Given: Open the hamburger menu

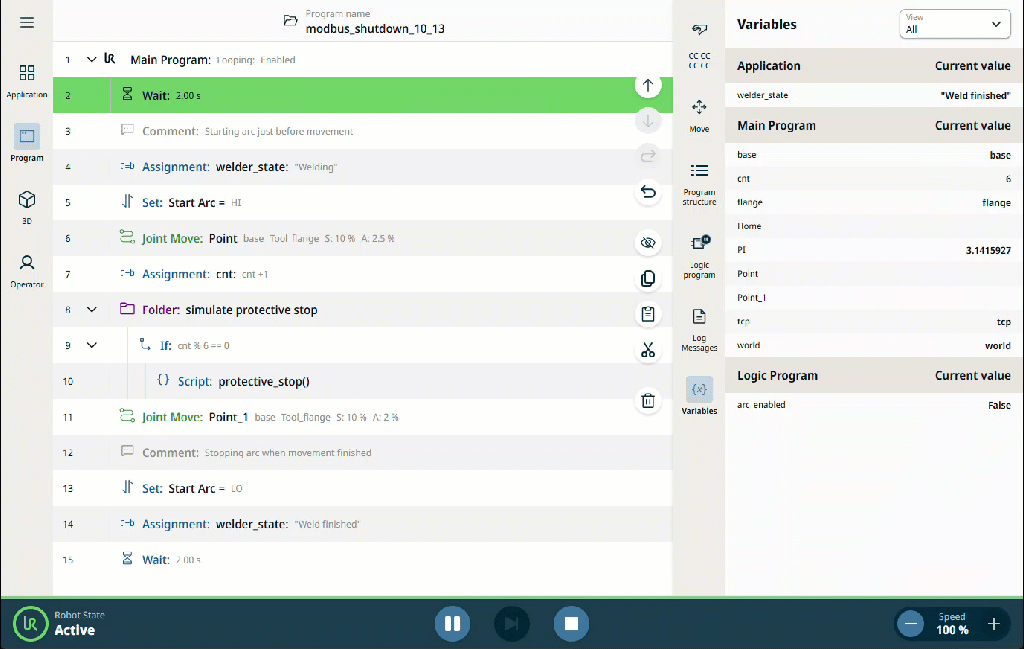Looking at the screenshot, I should (x=27, y=23).
